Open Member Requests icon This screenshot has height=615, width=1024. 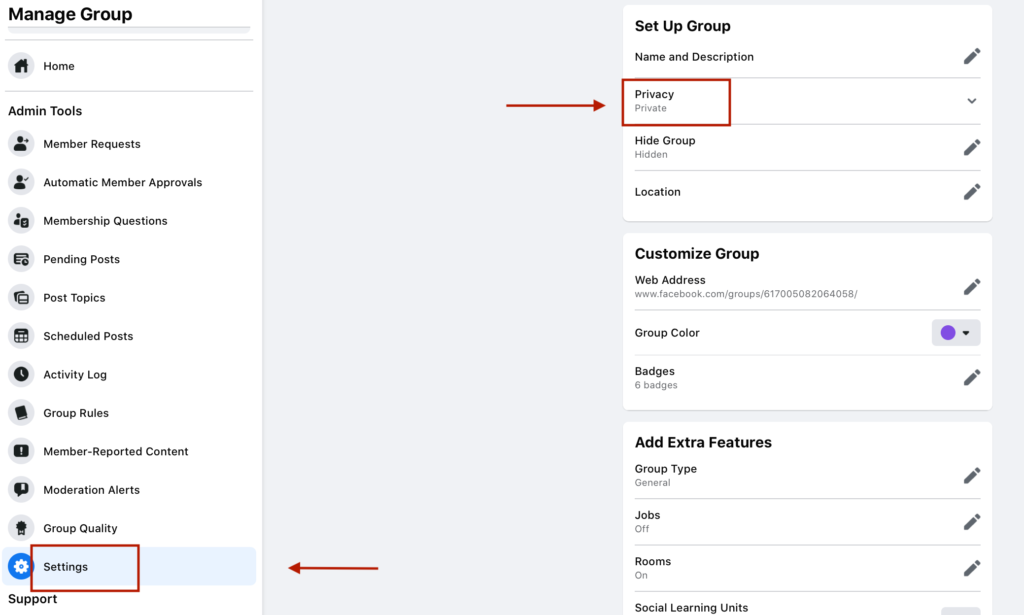(21, 144)
